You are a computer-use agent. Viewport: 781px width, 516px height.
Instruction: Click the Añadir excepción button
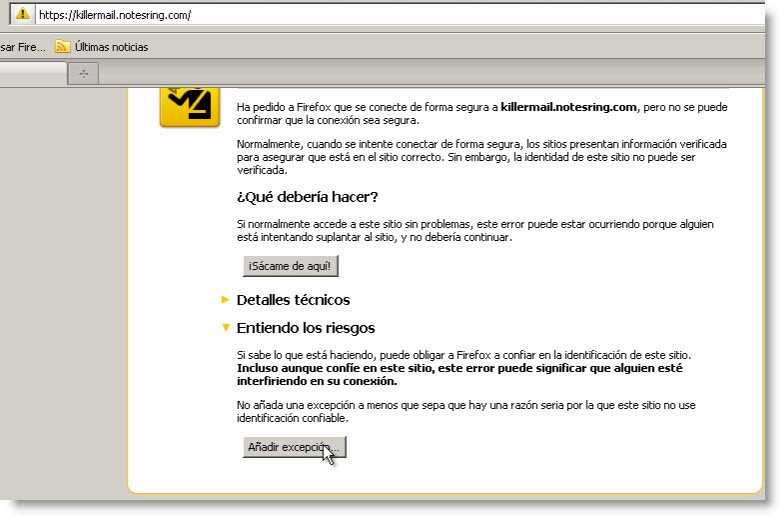[x=294, y=448]
